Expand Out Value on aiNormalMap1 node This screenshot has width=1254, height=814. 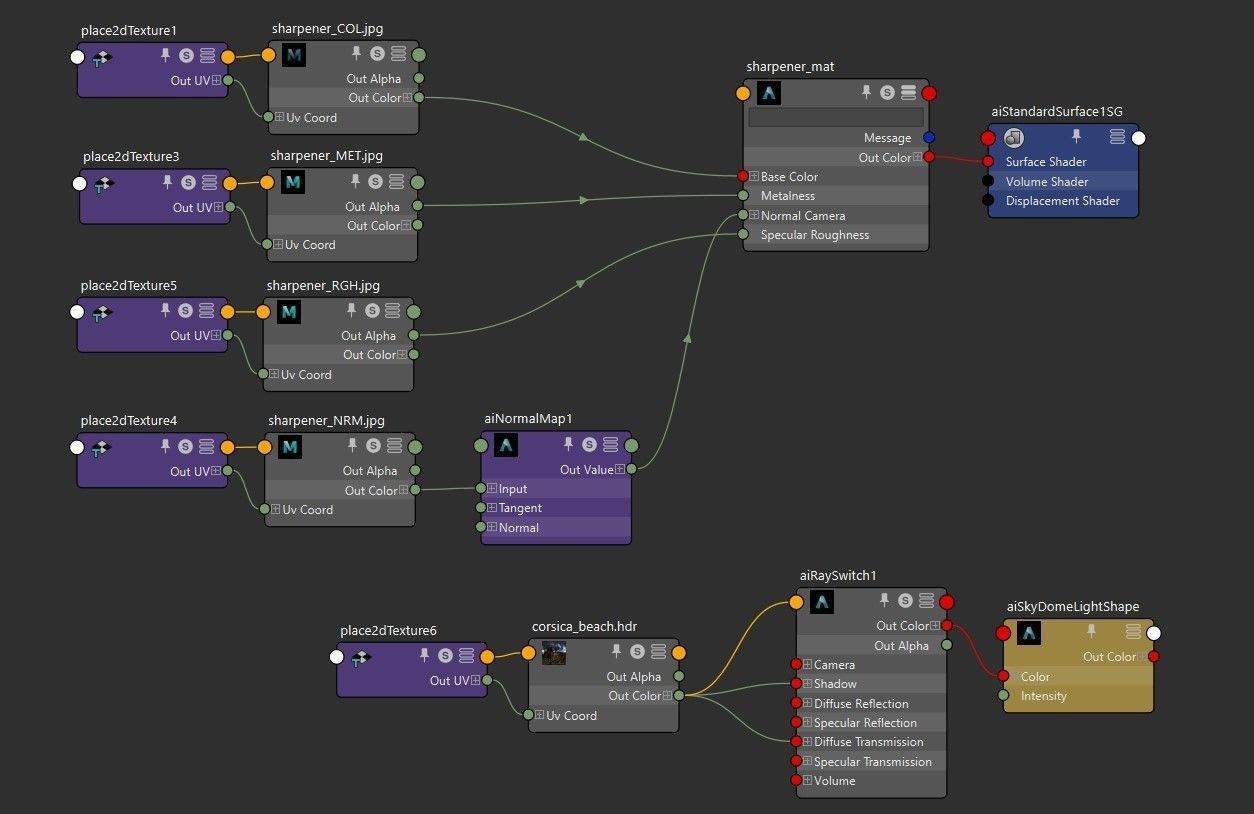619,469
